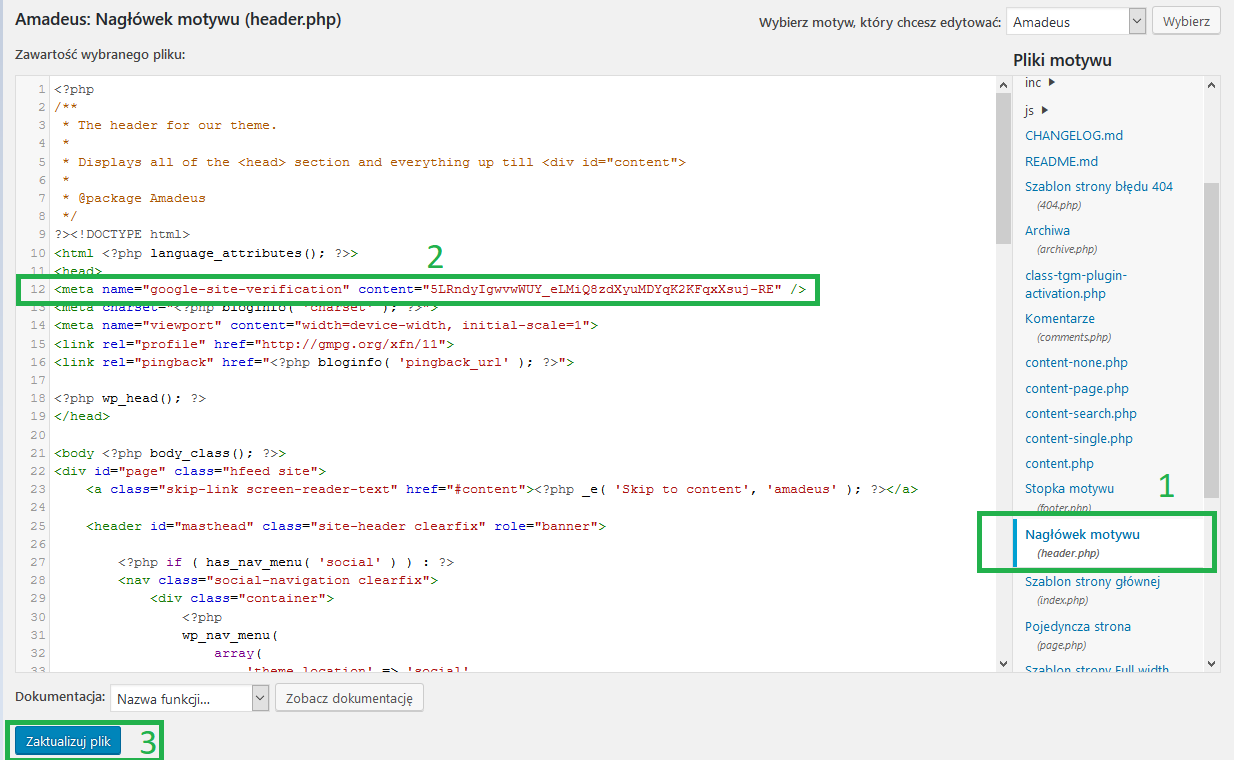Open the Komentarze template file
Screen dimensions: 1234x760
(1059, 318)
